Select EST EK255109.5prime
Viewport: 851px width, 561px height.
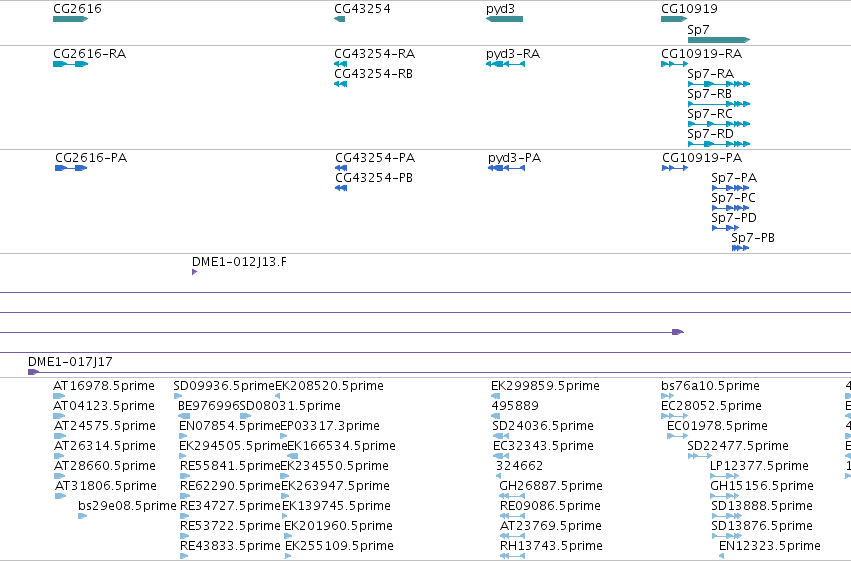[289, 556]
